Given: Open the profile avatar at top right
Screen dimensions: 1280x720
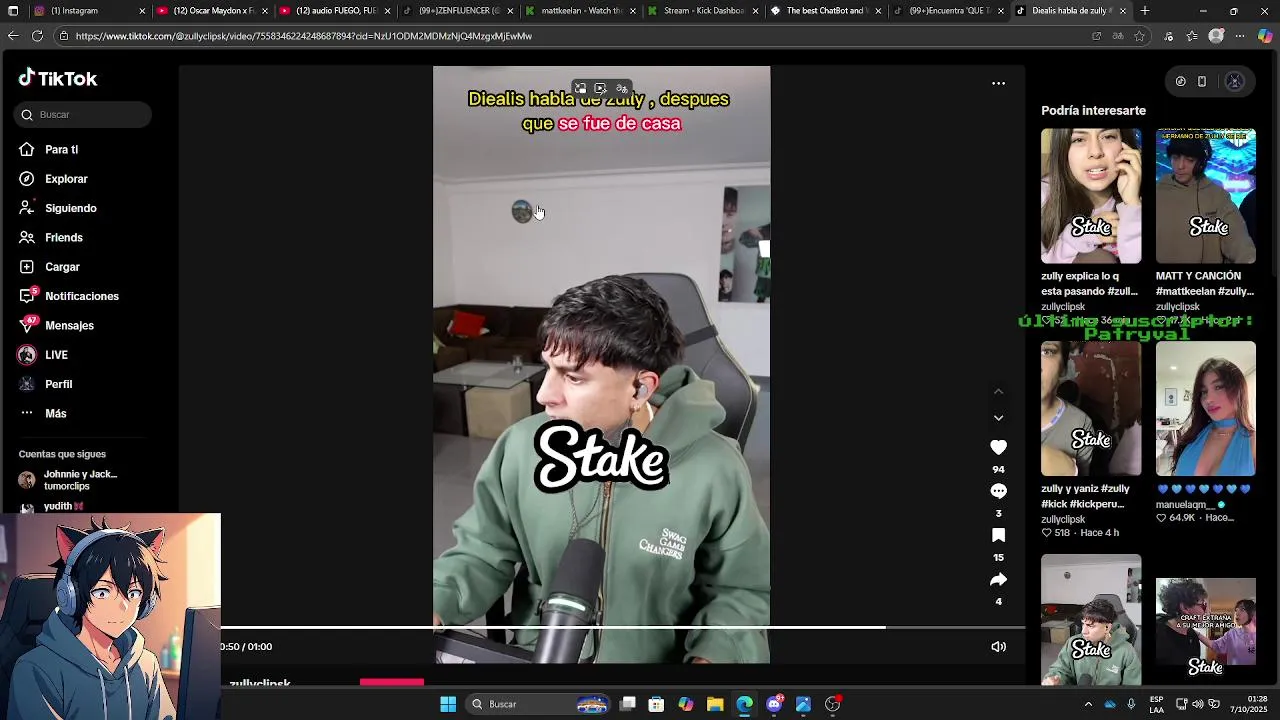Looking at the screenshot, I should pos(1235,82).
